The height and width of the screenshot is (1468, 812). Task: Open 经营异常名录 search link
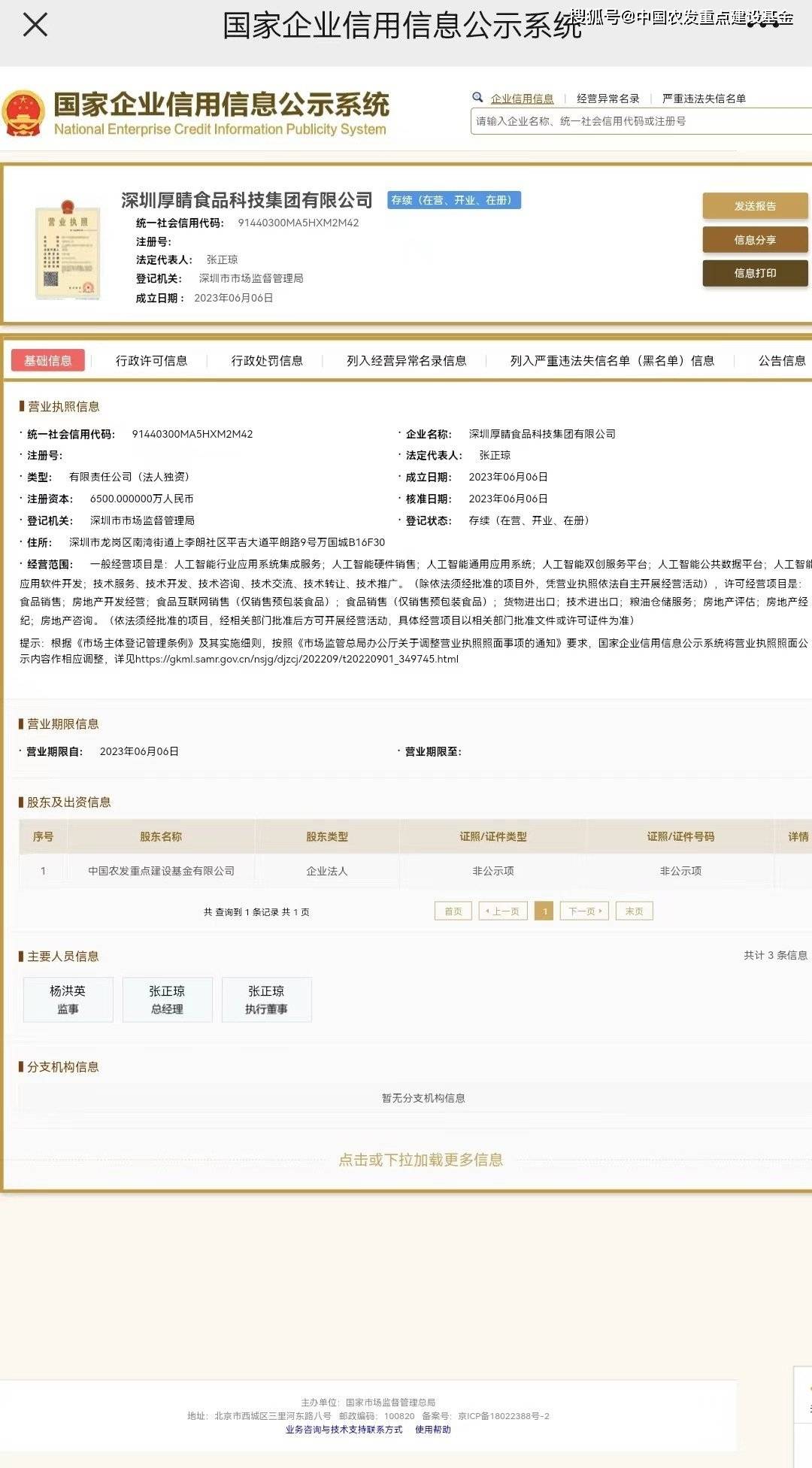coord(608,99)
